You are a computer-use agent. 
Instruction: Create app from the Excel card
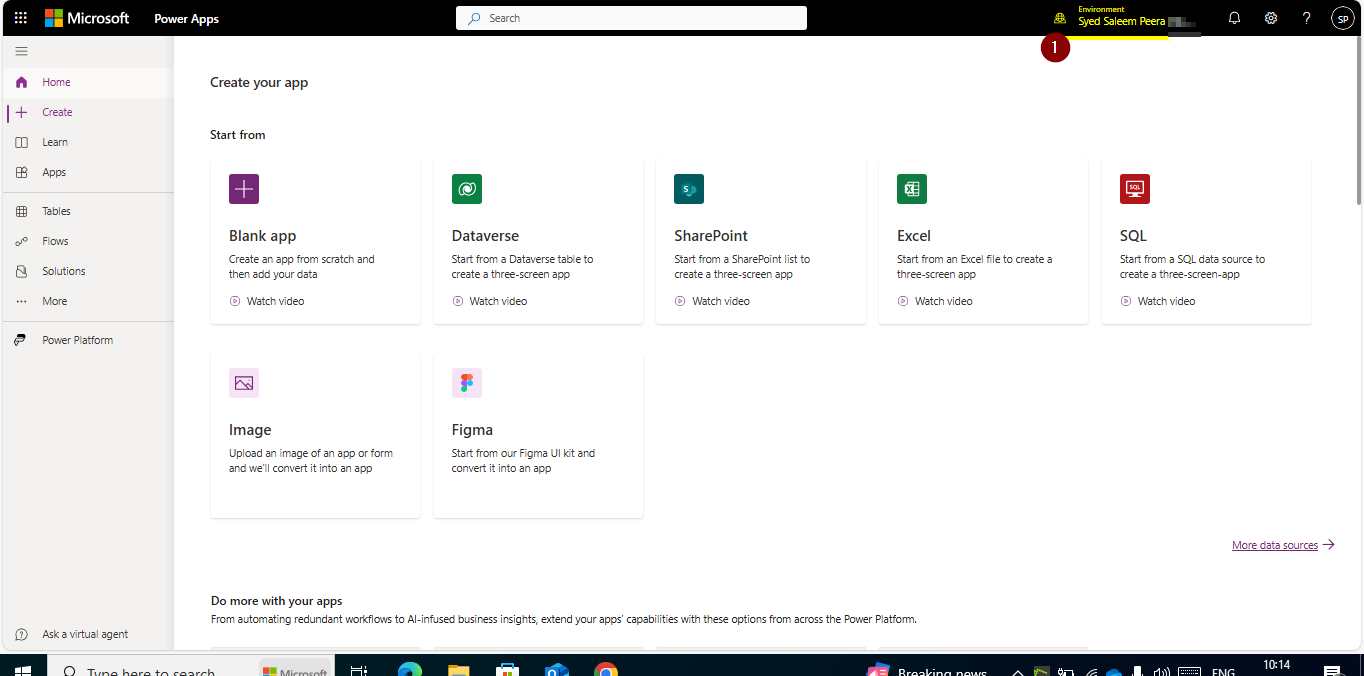983,240
